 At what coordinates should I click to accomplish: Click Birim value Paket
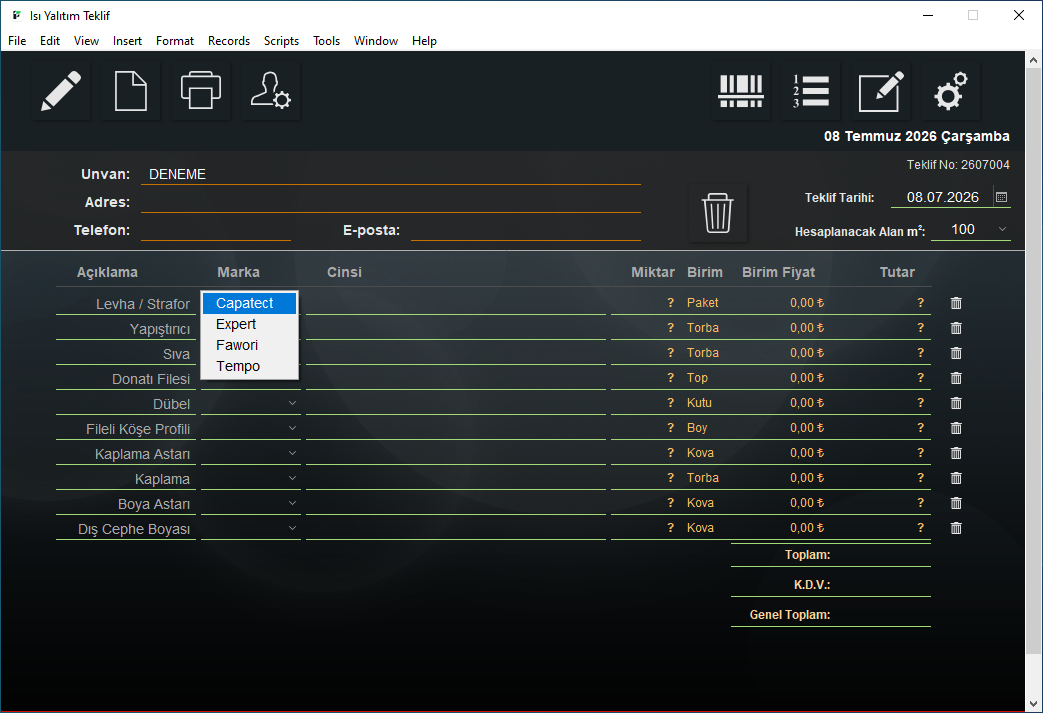(x=702, y=303)
